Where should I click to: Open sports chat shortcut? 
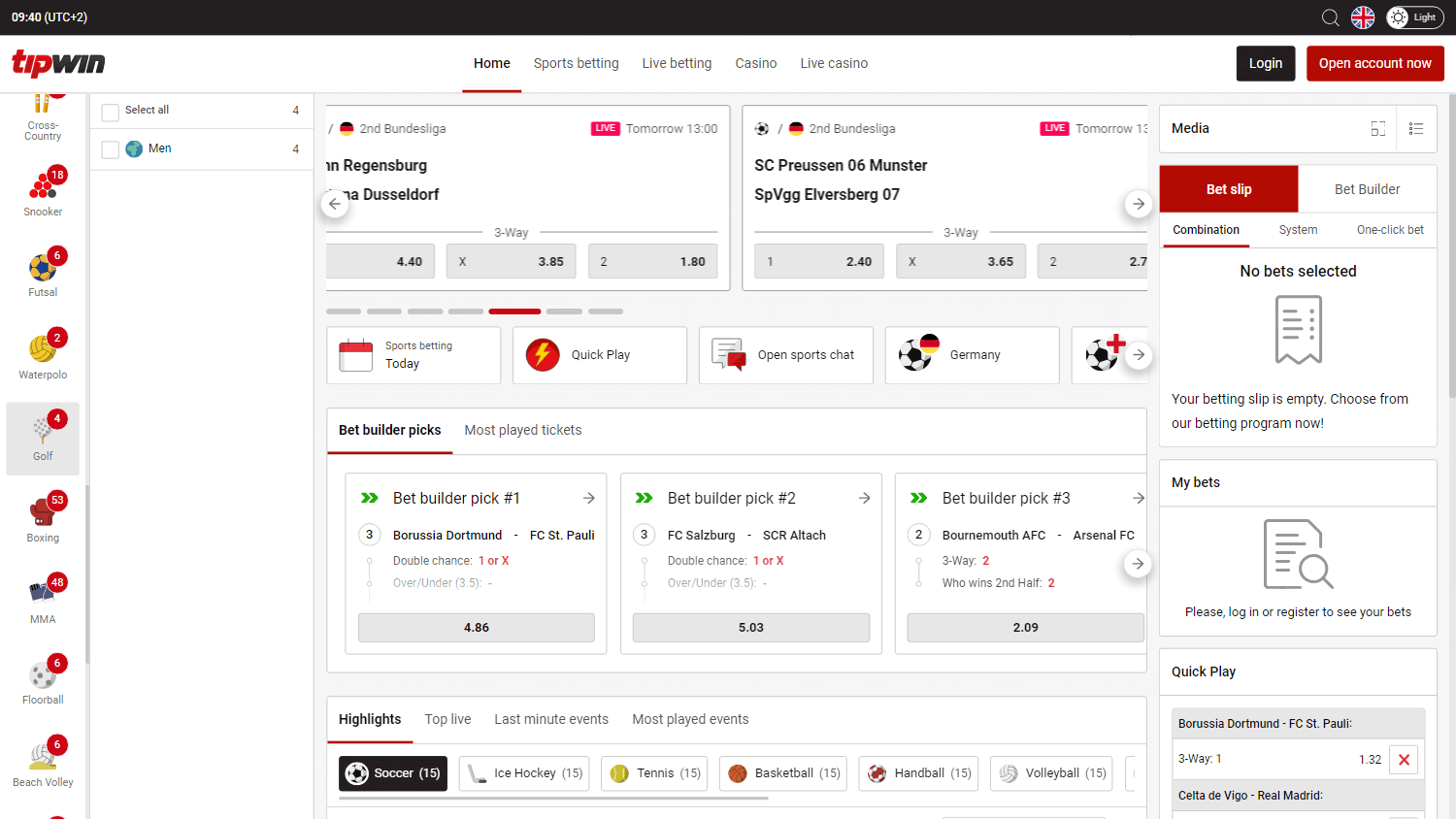coord(786,355)
